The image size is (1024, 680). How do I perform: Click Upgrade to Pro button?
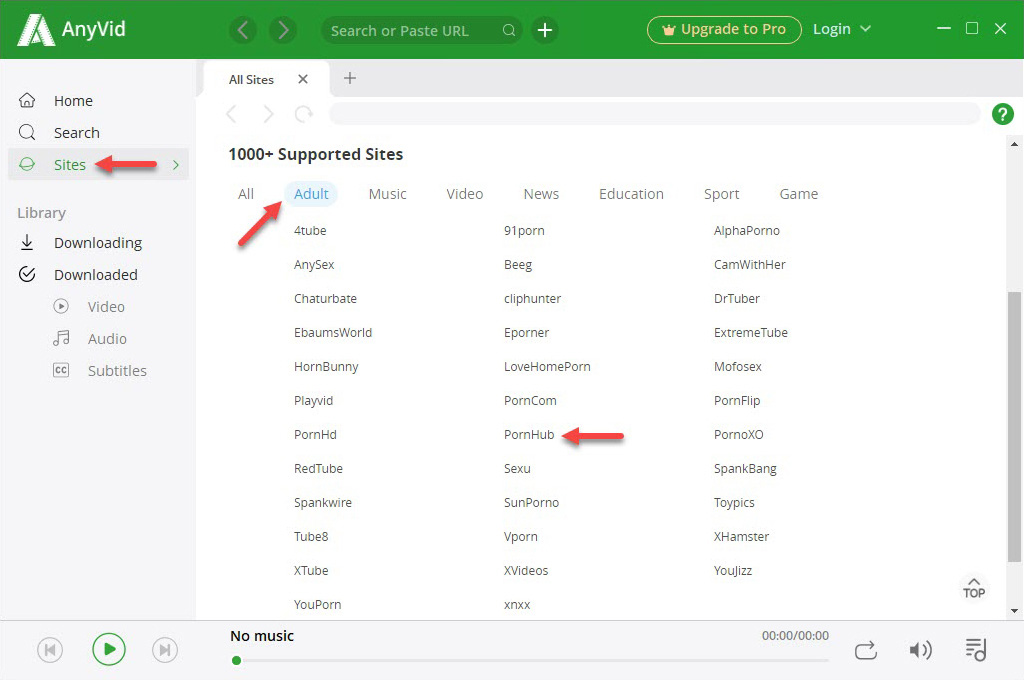pyautogui.click(x=724, y=29)
